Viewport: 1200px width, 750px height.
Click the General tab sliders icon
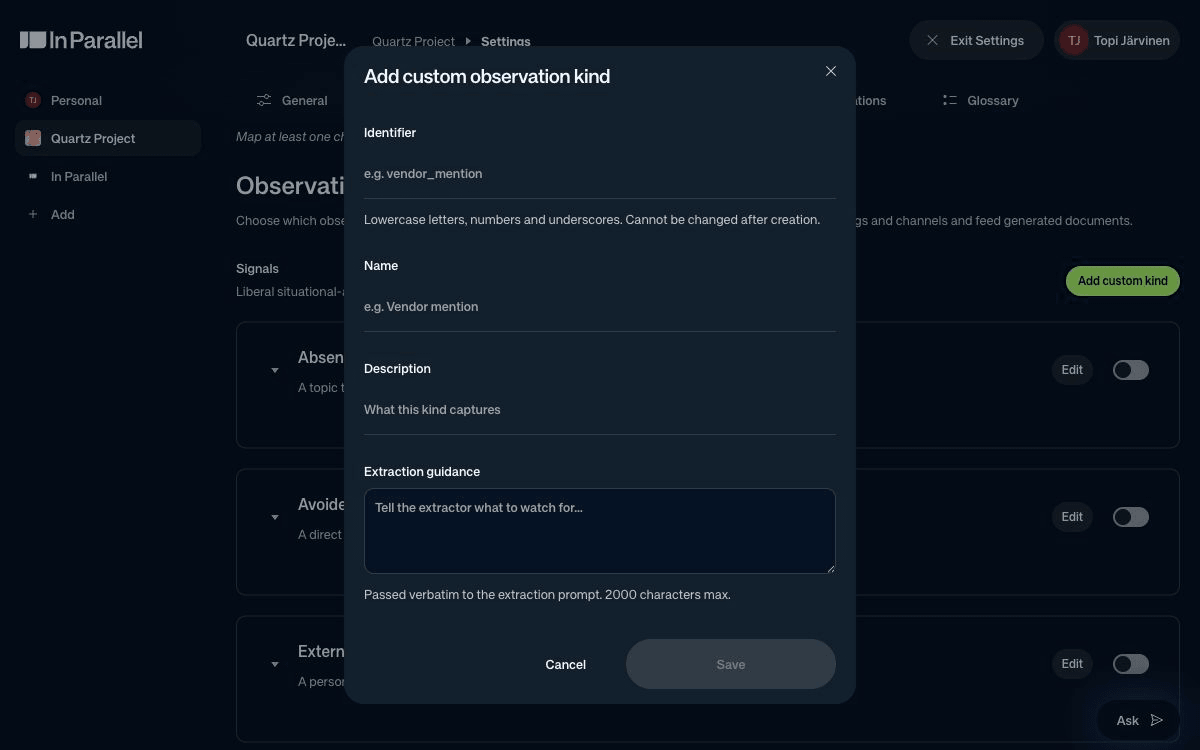[x=264, y=100]
